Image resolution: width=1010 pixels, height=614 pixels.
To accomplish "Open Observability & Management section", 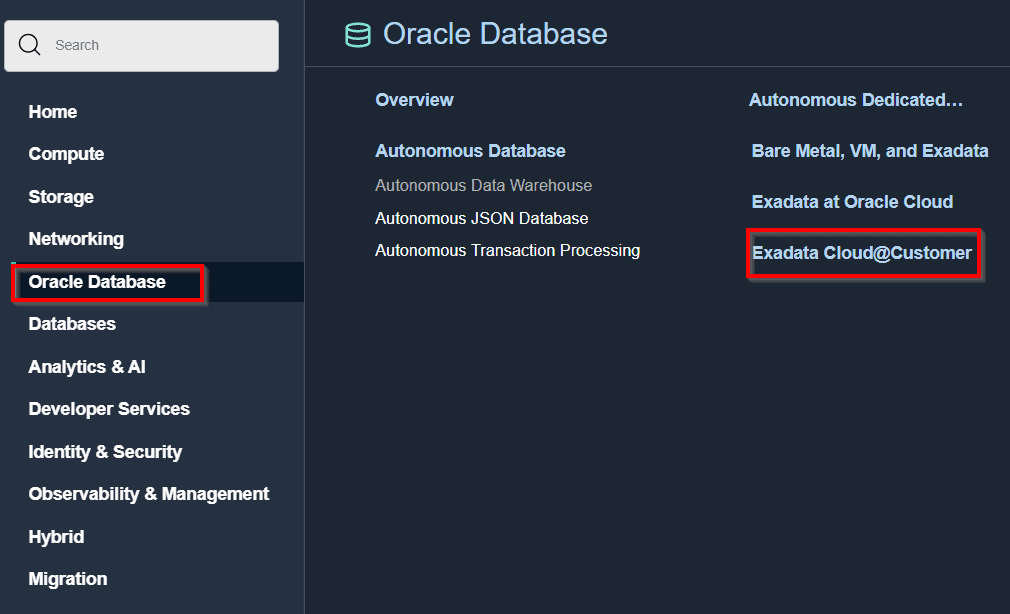I will tap(149, 494).
